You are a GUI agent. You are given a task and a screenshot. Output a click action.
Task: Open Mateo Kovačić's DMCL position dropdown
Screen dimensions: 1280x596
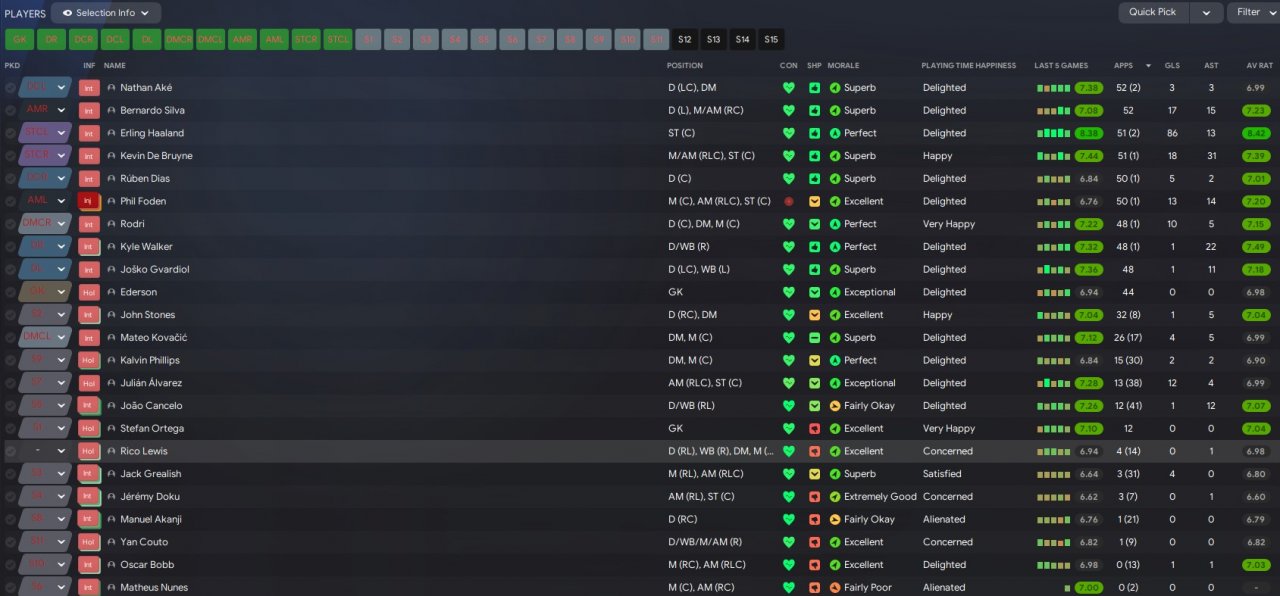point(45,338)
